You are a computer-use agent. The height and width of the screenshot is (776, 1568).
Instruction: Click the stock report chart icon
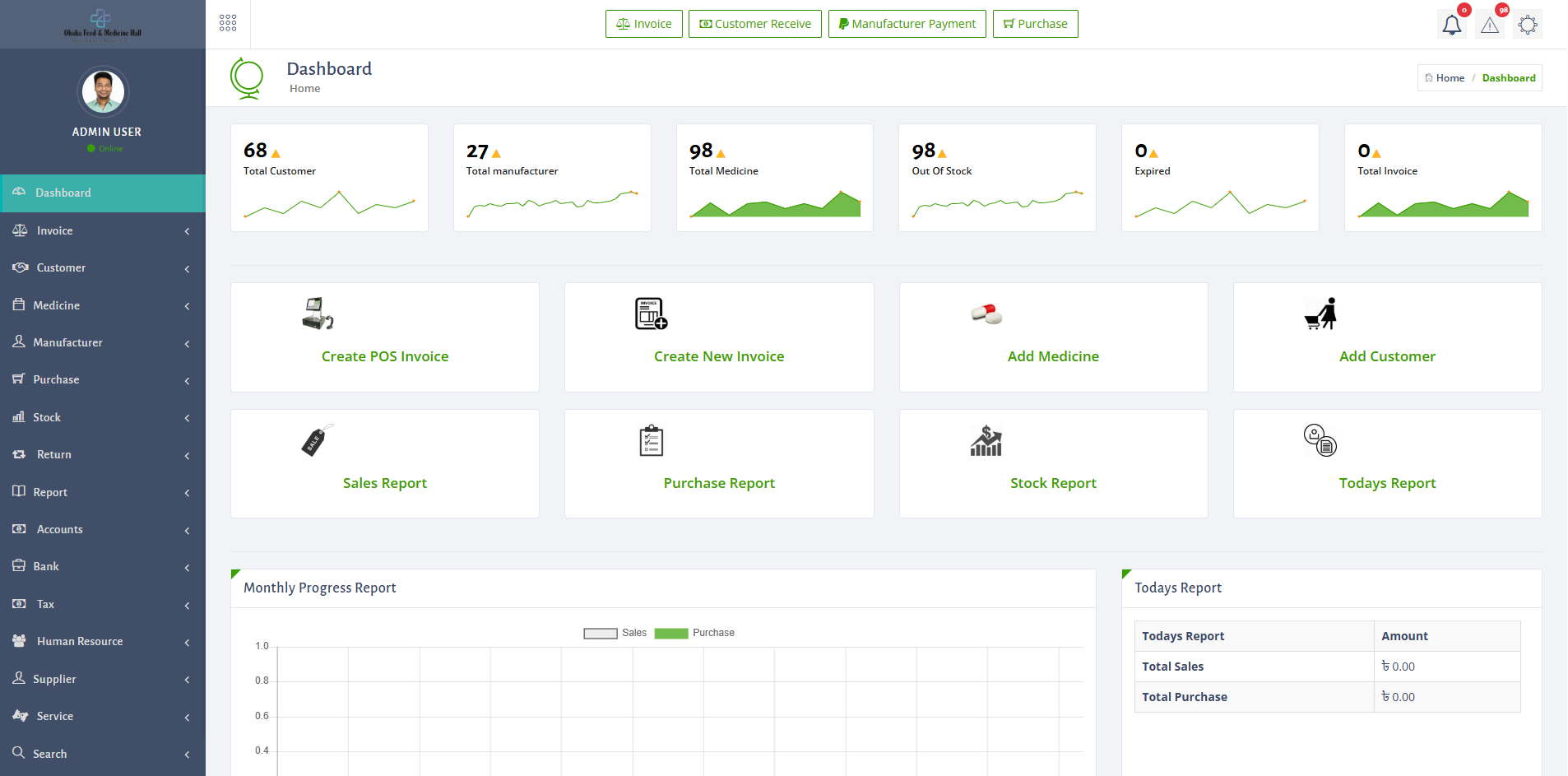986,441
